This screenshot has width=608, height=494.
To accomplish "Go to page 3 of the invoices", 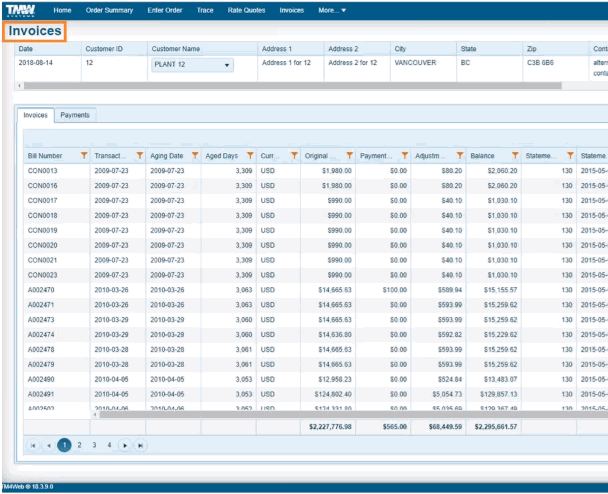I will (94, 445).
